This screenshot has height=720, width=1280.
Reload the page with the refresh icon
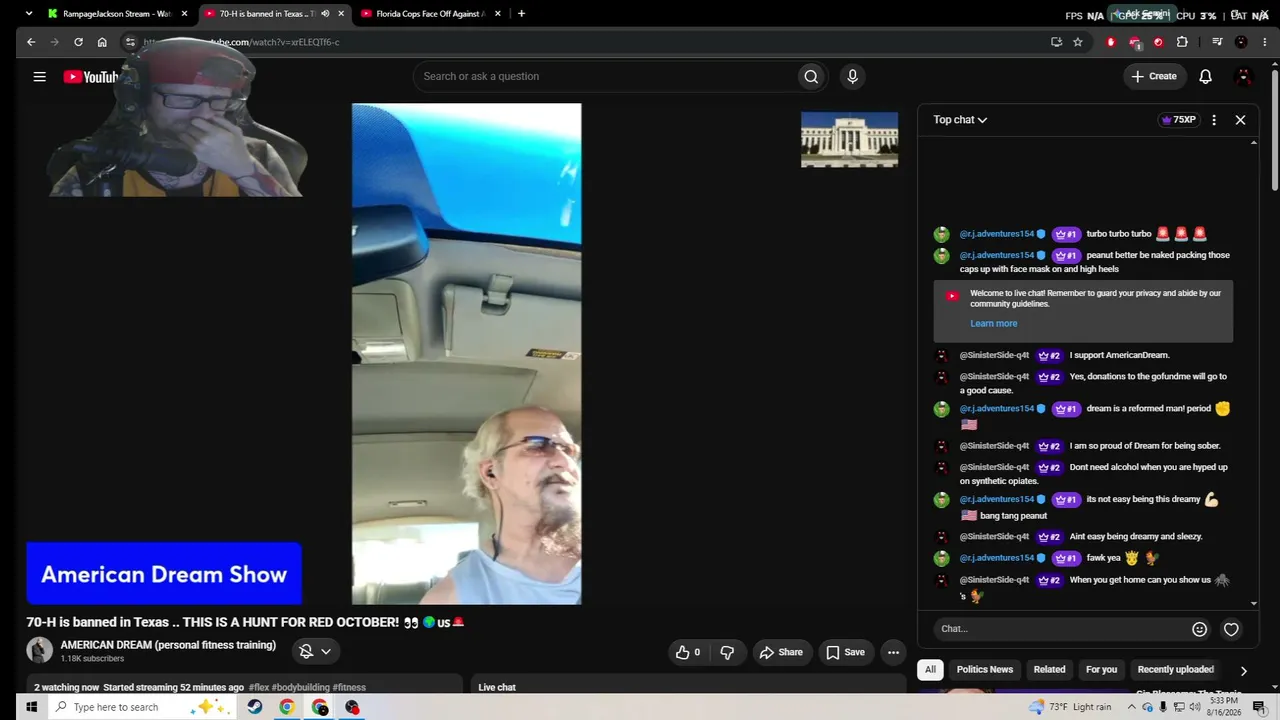78,42
